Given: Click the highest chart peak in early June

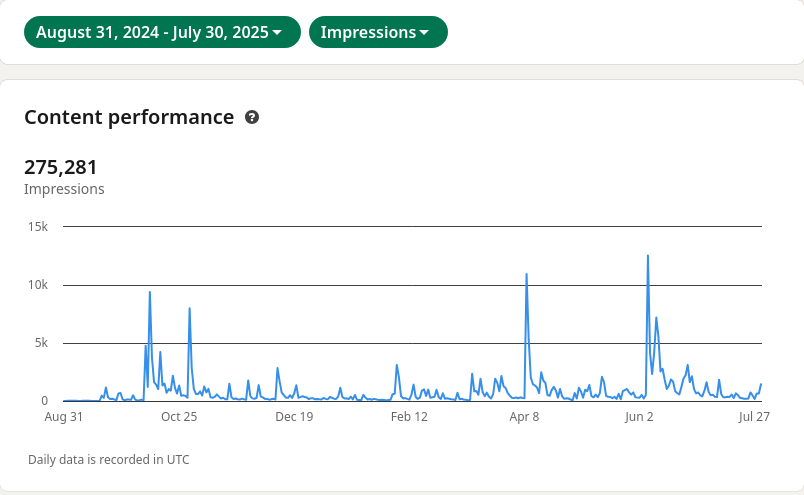Looking at the screenshot, I should pos(648,257).
